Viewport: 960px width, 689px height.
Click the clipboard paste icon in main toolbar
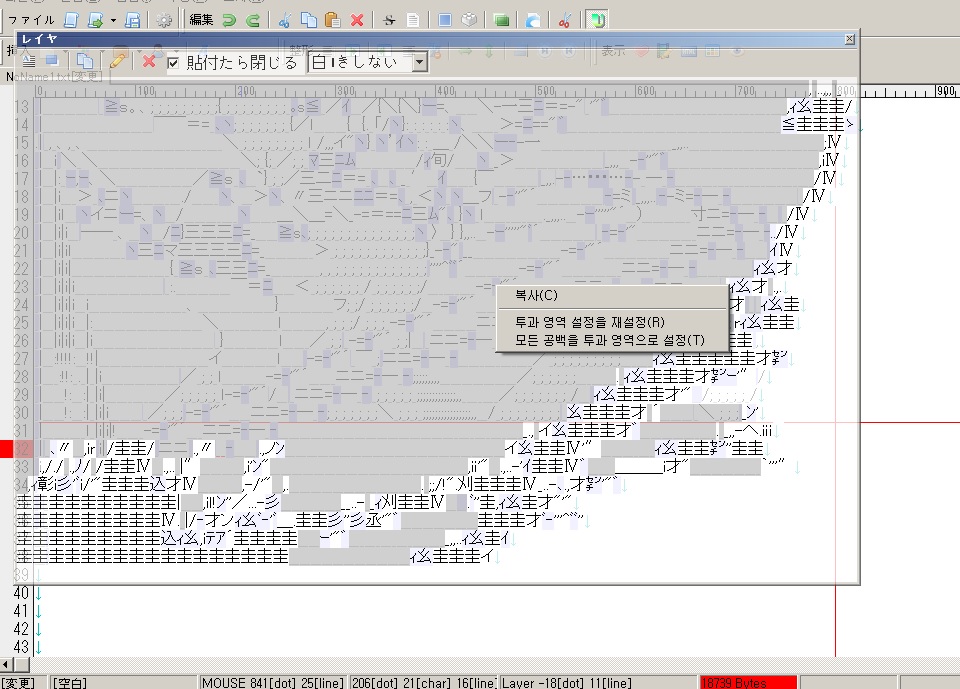pos(333,19)
